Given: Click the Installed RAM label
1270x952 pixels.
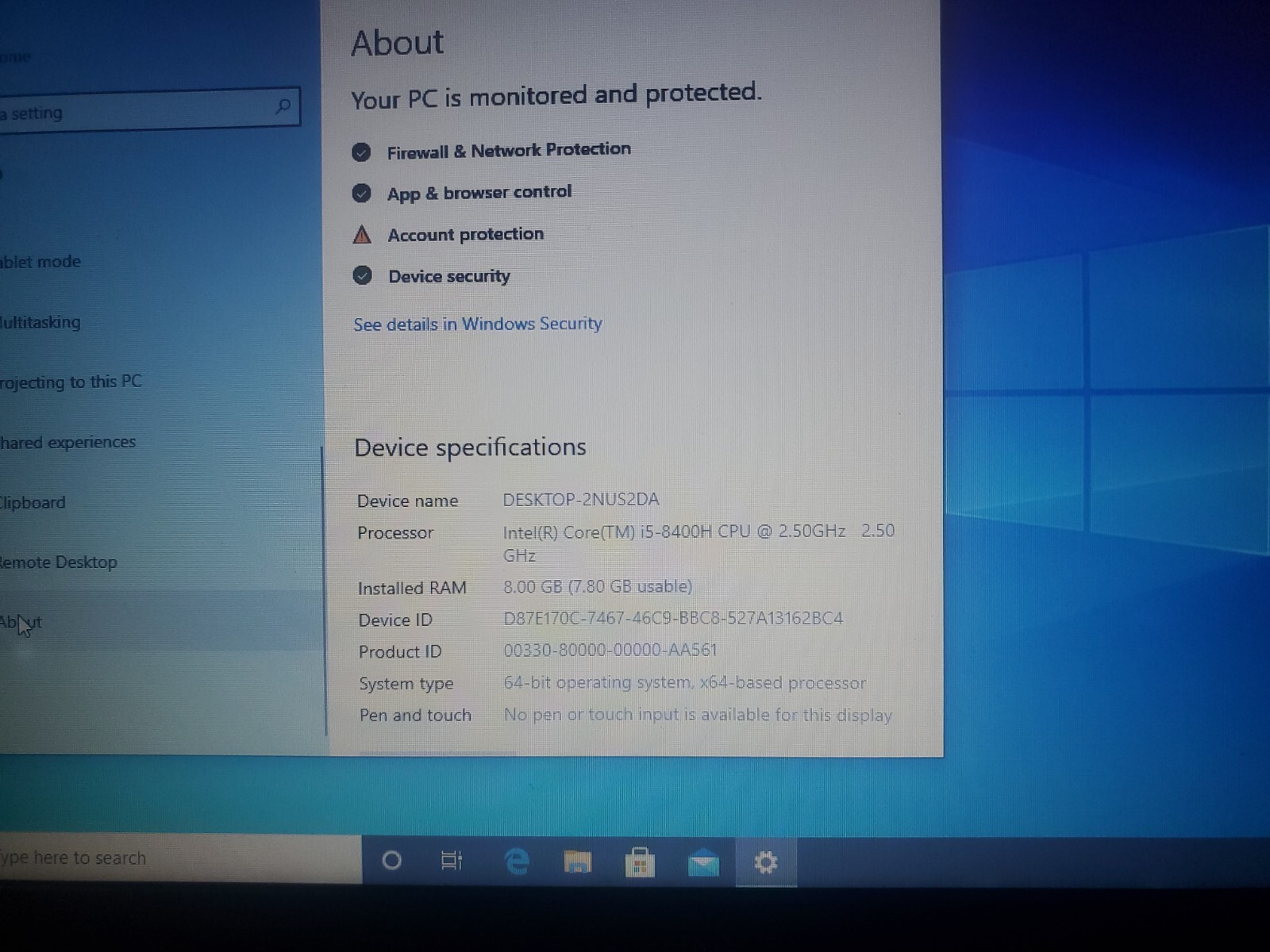Looking at the screenshot, I should coord(412,588).
